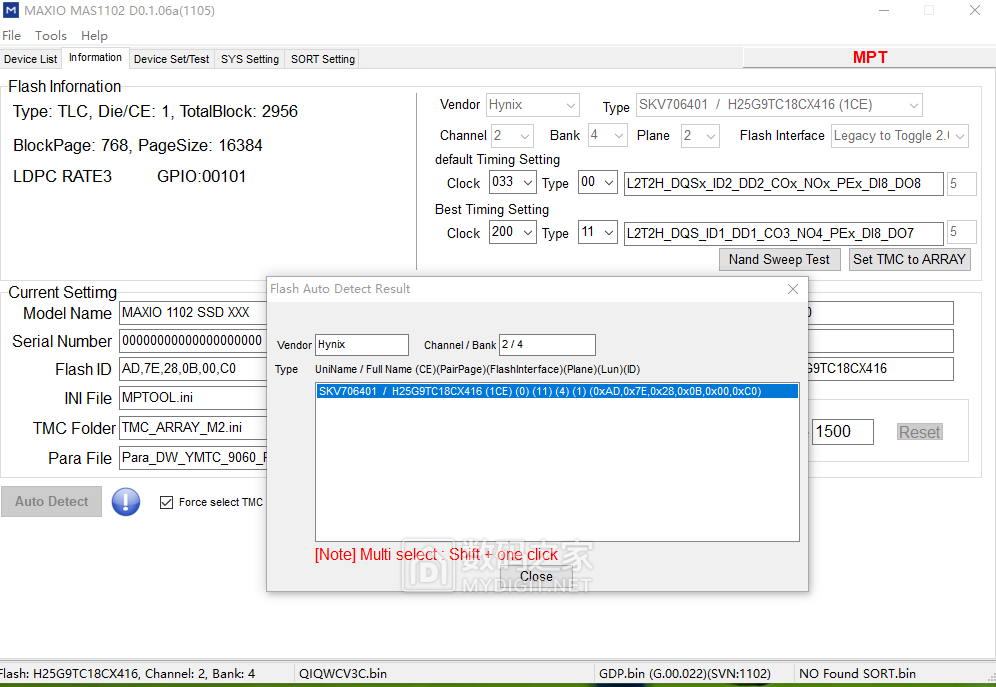996x687 pixels.
Task: Open best timing Clock 200 dropdown
Action: click(x=513, y=232)
